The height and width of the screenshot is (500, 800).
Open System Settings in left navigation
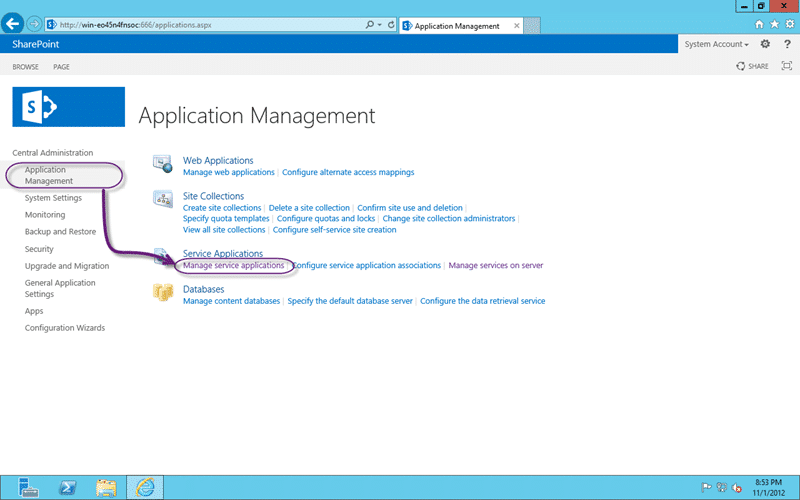pyautogui.click(x=53, y=198)
